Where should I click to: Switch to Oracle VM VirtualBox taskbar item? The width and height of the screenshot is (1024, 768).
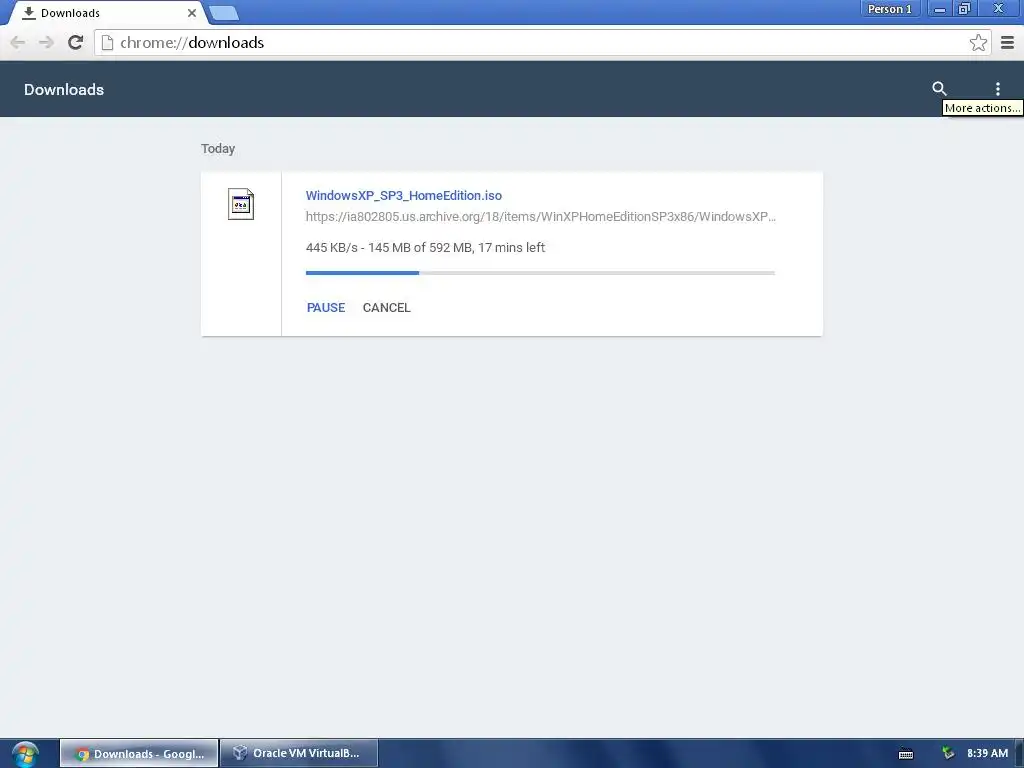coord(299,753)
